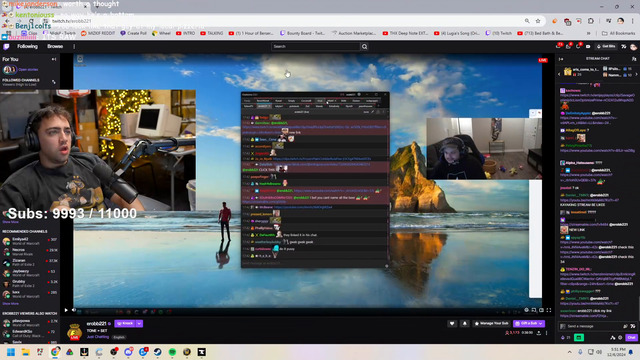Open the Create Poll bookmark
640x360 pixels.
tap(133, 33)
